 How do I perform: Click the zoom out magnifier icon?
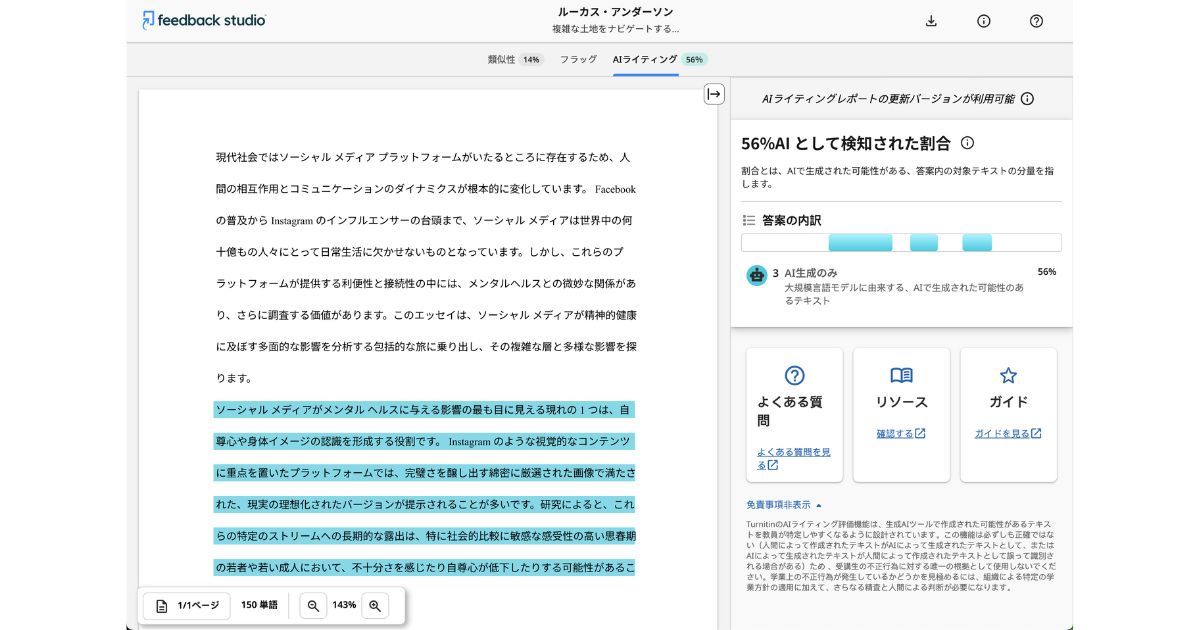click(x=313, y=605)
